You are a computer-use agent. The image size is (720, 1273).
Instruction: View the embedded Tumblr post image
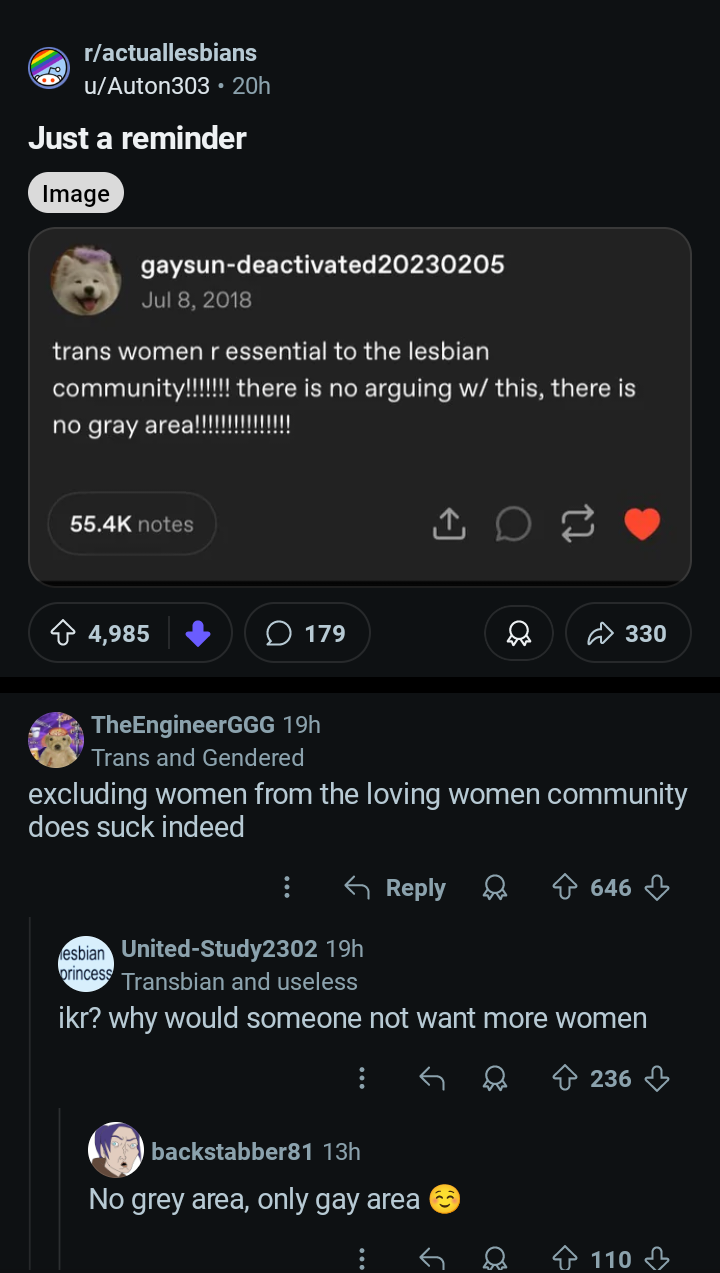[360, 406]
